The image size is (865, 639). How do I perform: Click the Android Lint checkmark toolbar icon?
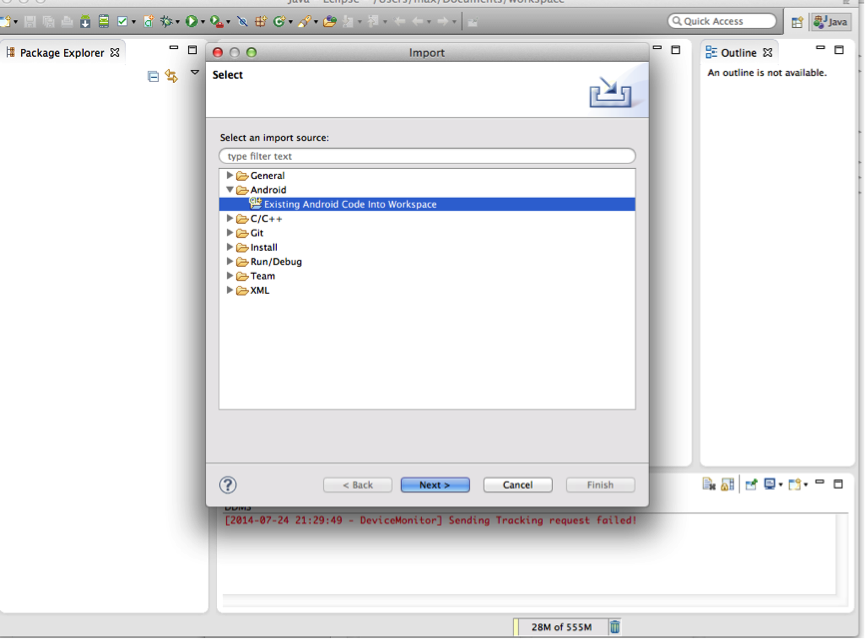122,22
